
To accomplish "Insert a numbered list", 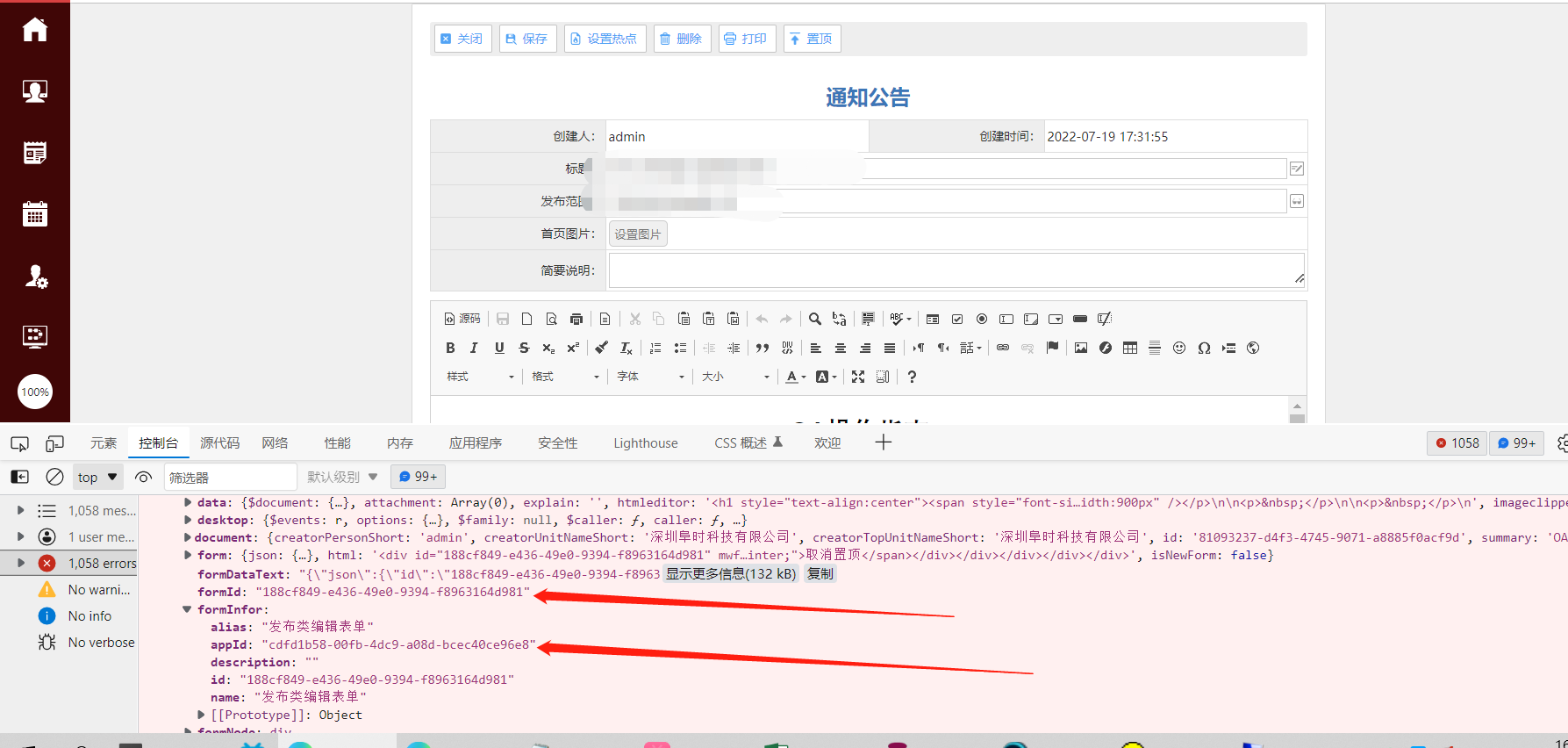I will click(x=655, y=348).
